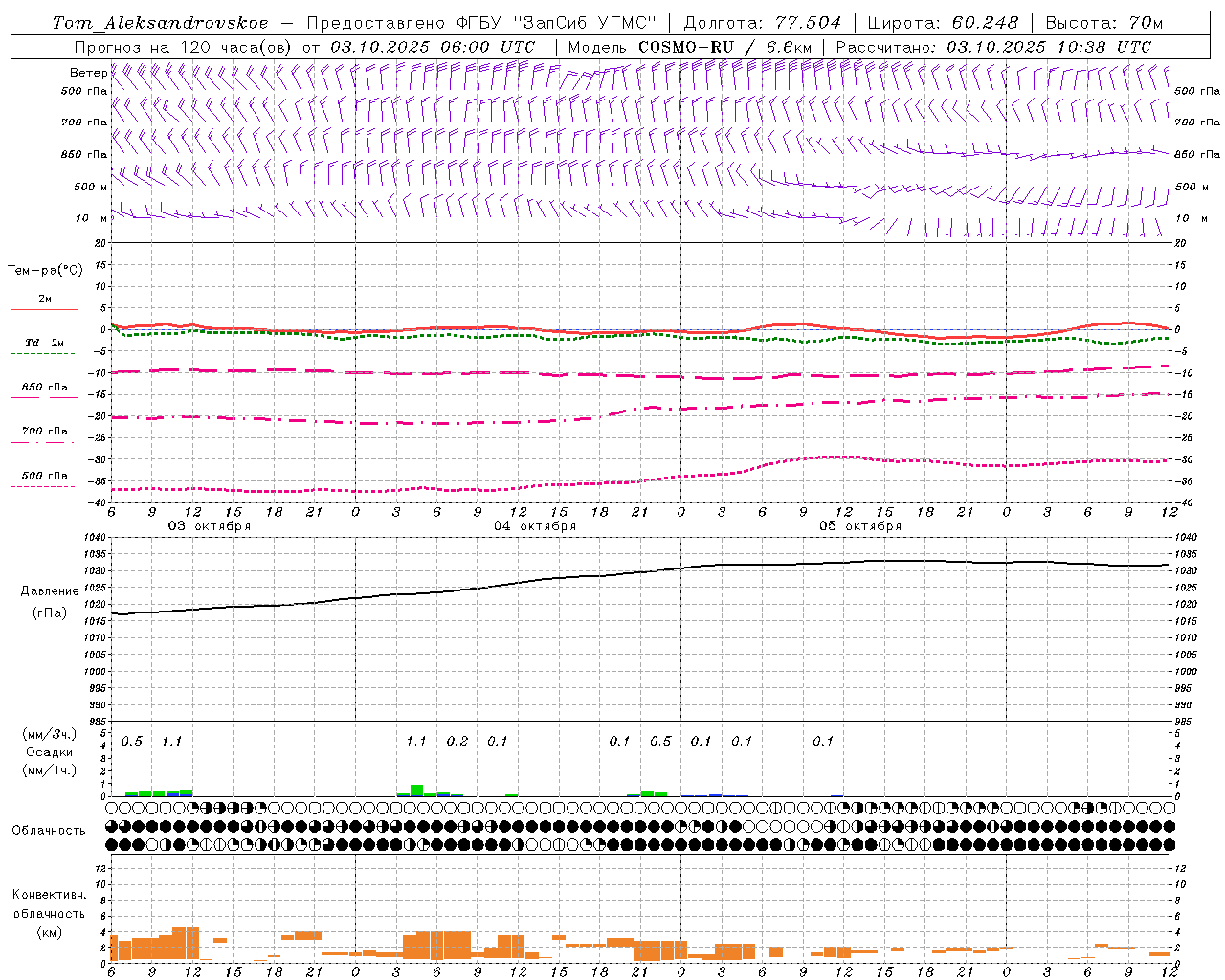This screenshot has width=1225, height=980.
Task: Click the Модель COSMO-RU / 6.6км label
Action: 689,47
